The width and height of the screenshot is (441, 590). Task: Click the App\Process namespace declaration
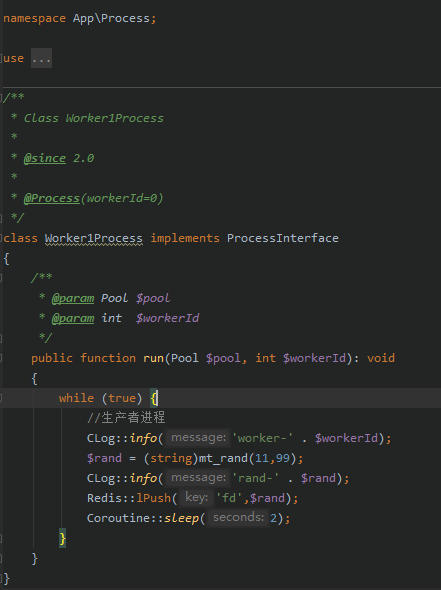coord(111,18)
